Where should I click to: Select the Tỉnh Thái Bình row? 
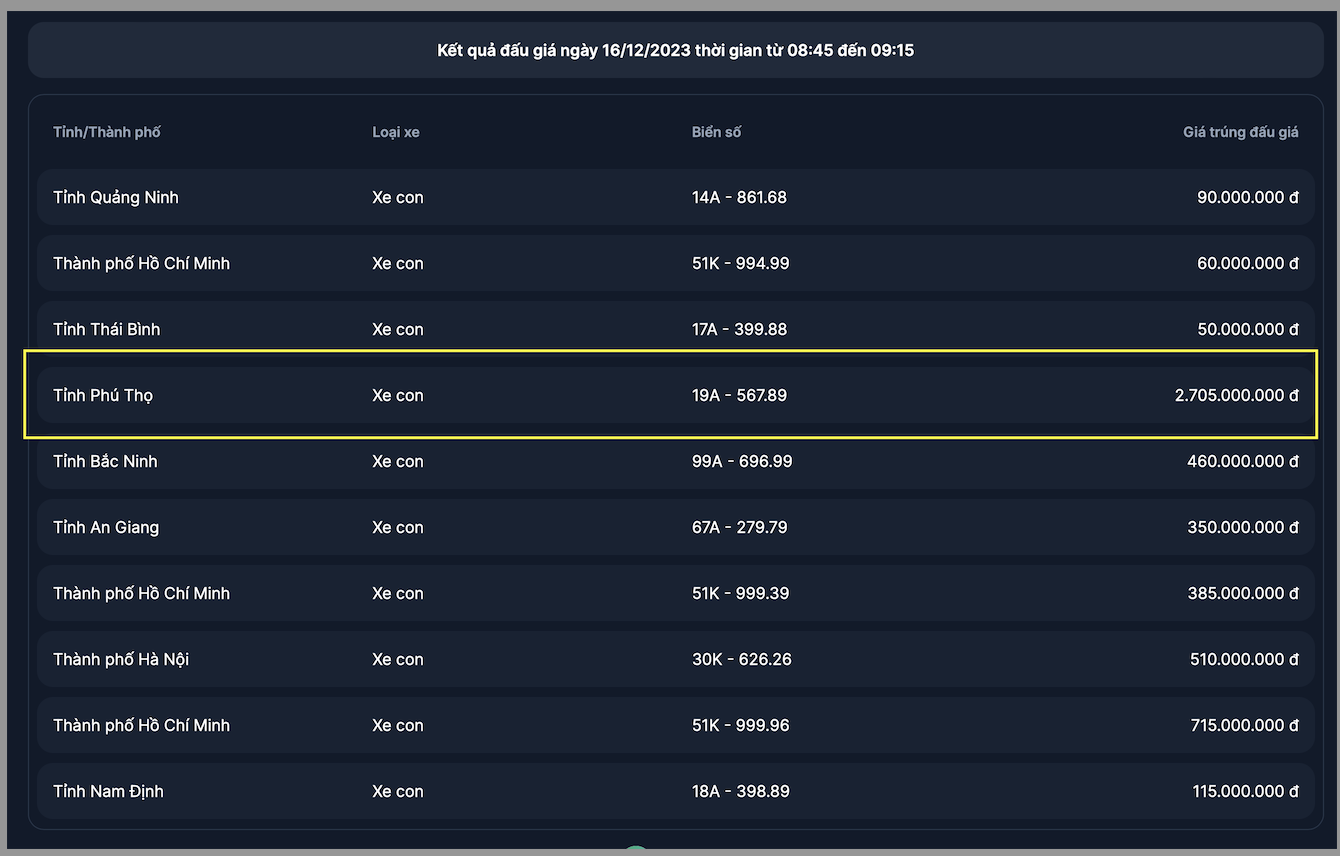point(107,329)
